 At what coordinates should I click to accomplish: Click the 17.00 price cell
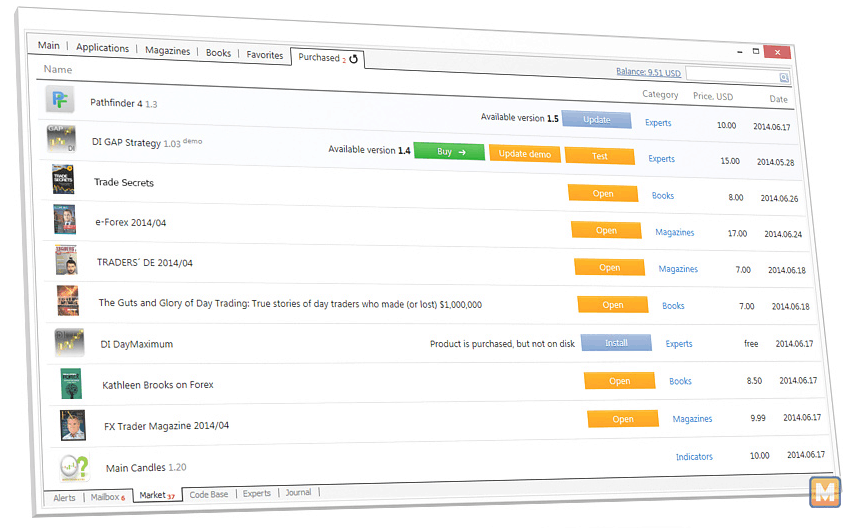pos(737,233)
